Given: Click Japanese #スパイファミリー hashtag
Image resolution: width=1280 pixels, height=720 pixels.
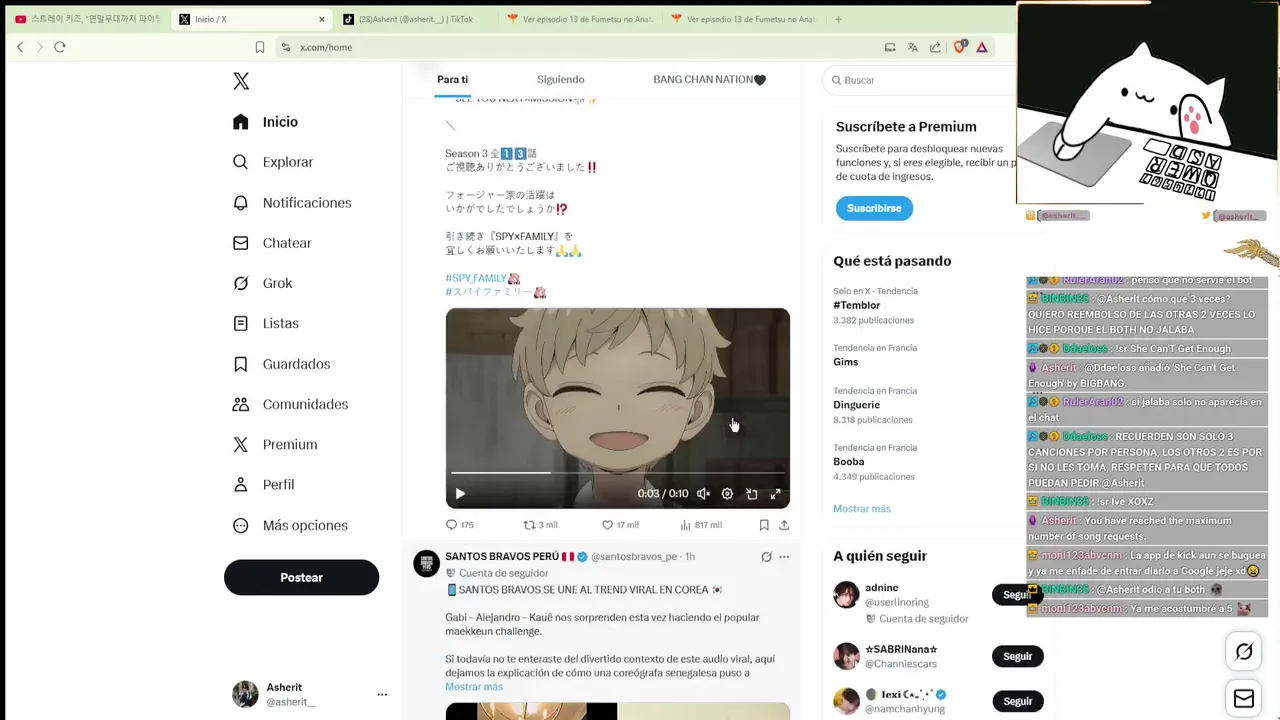Looking at the screenshot, I should [489, 292].
